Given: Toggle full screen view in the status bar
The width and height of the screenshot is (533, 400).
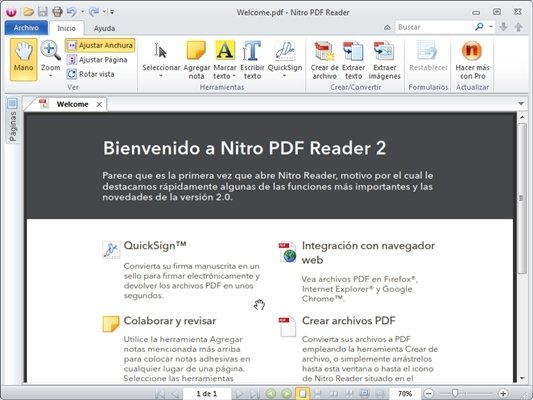Looking at the screenshot, I should (364, 394).
